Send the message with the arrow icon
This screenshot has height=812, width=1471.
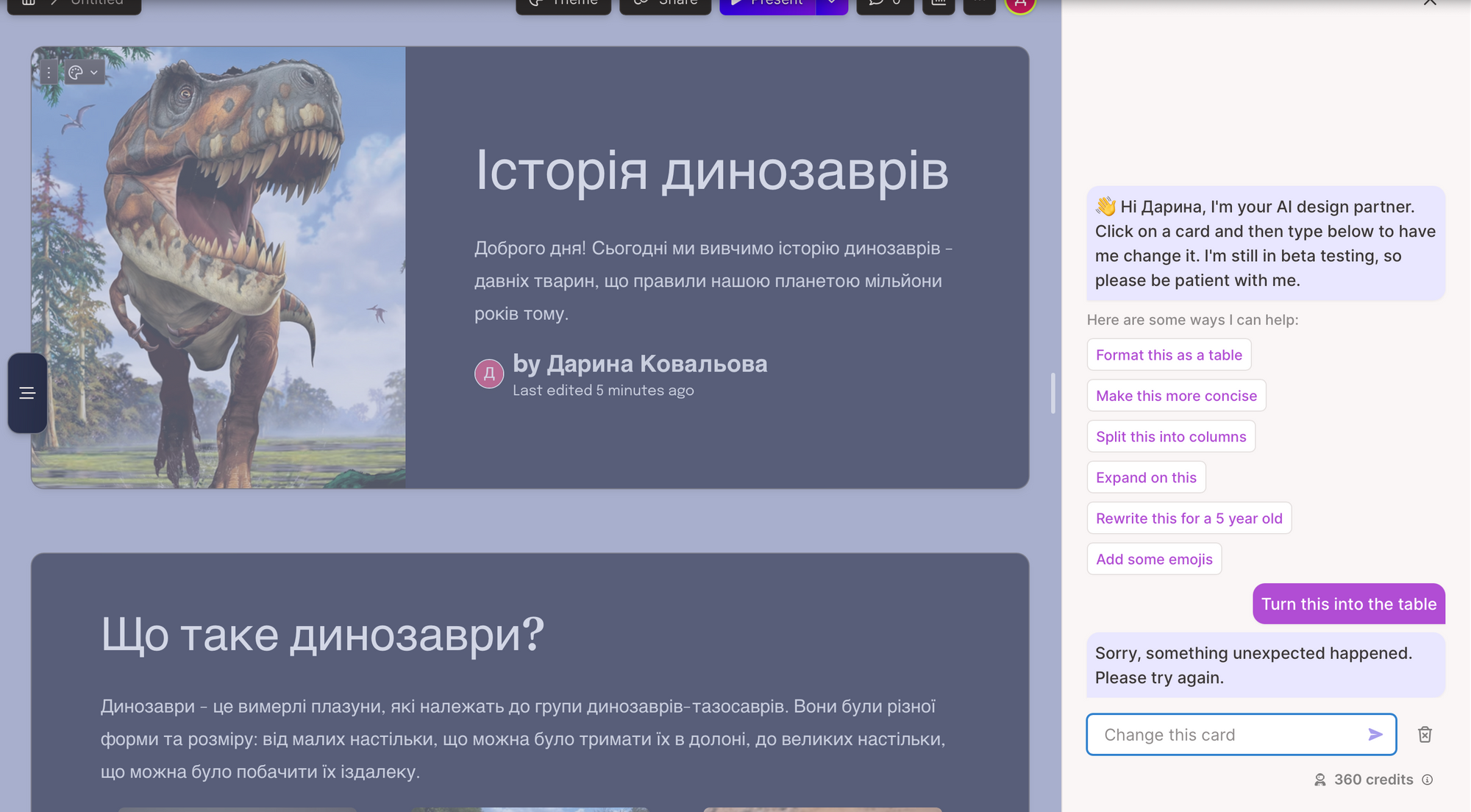pos(1375,734)
